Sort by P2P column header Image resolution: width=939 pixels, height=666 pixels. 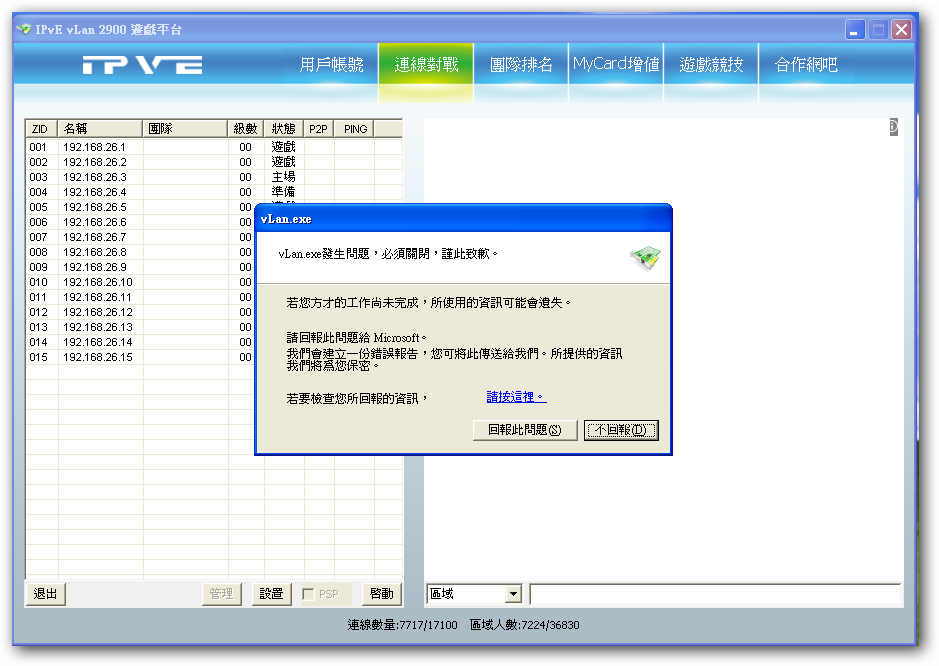pyautogui.click(x=318, y=129)
